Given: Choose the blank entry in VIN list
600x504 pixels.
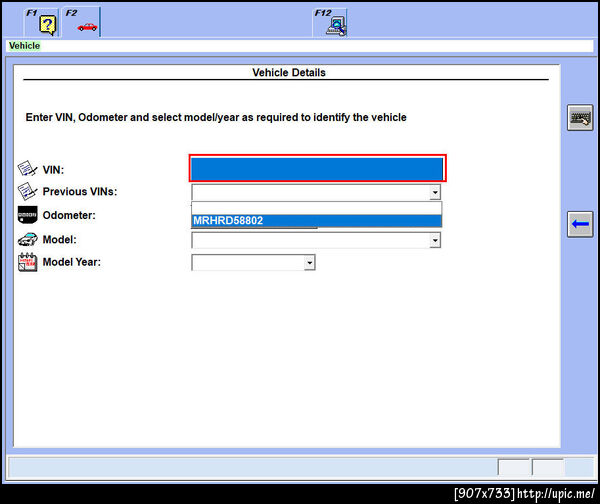Looking at the screenshot, I should (x=316, y=208).
